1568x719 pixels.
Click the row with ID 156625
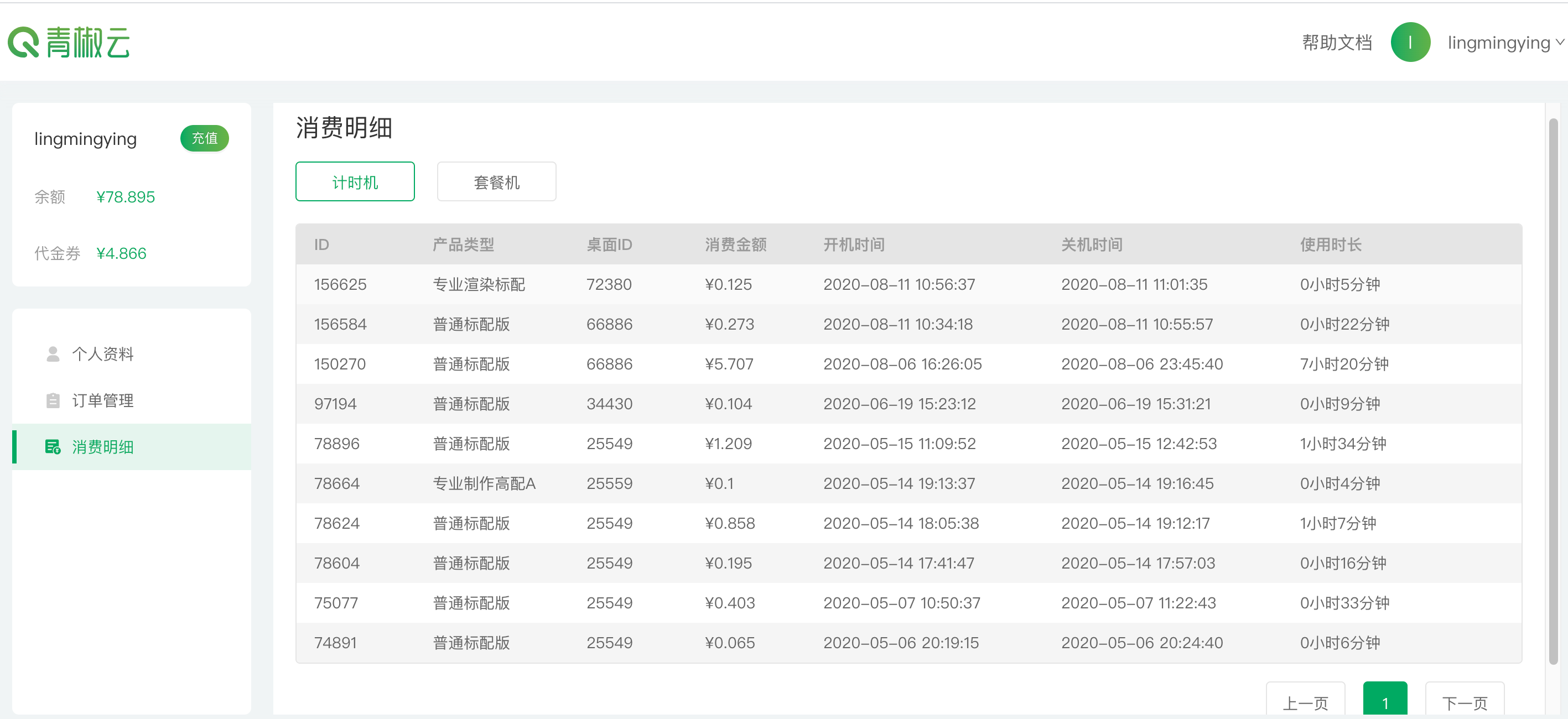pyautogui.click(x=340, y=285)
